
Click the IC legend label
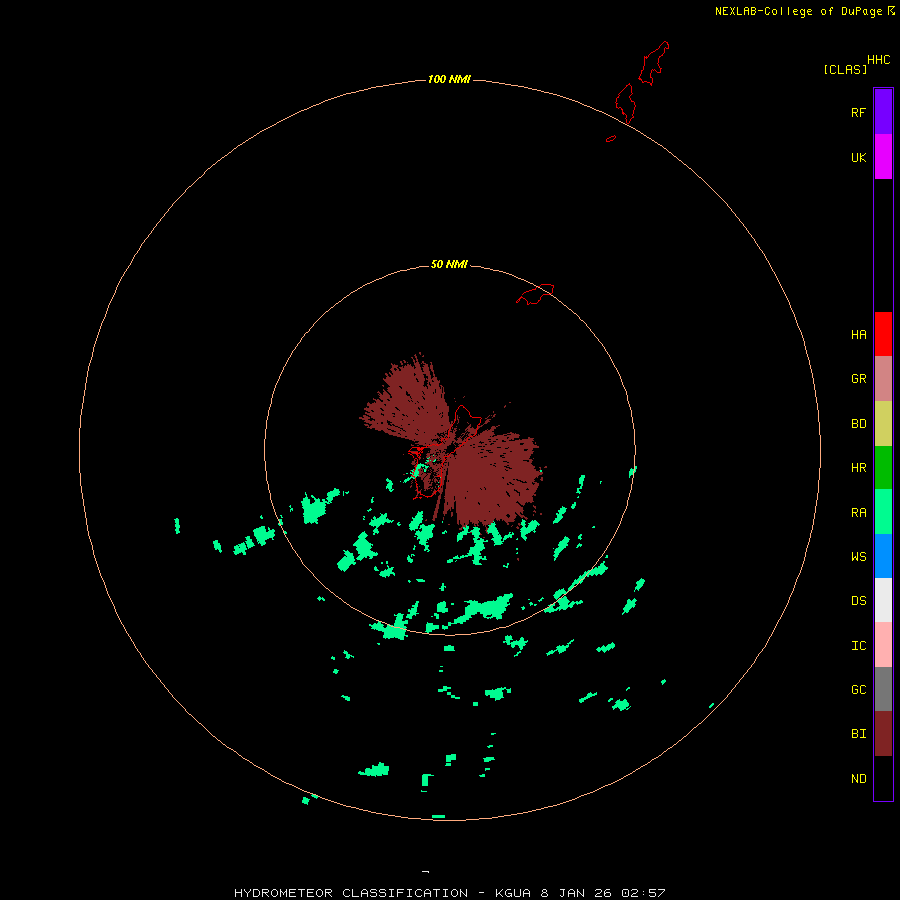pyautogui.click(x=858, y=645)
